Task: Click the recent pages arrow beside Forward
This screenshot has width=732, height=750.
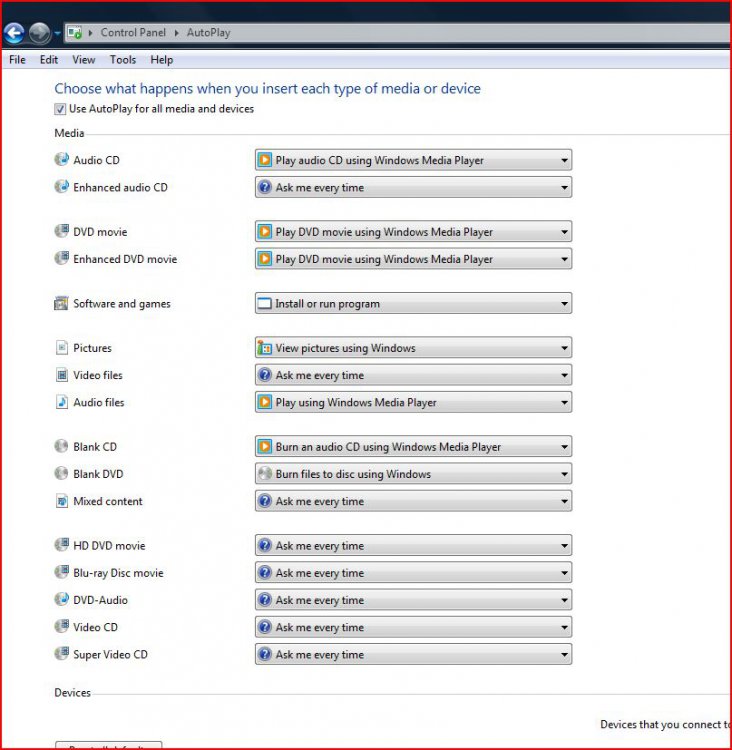Action: point(57,33)
